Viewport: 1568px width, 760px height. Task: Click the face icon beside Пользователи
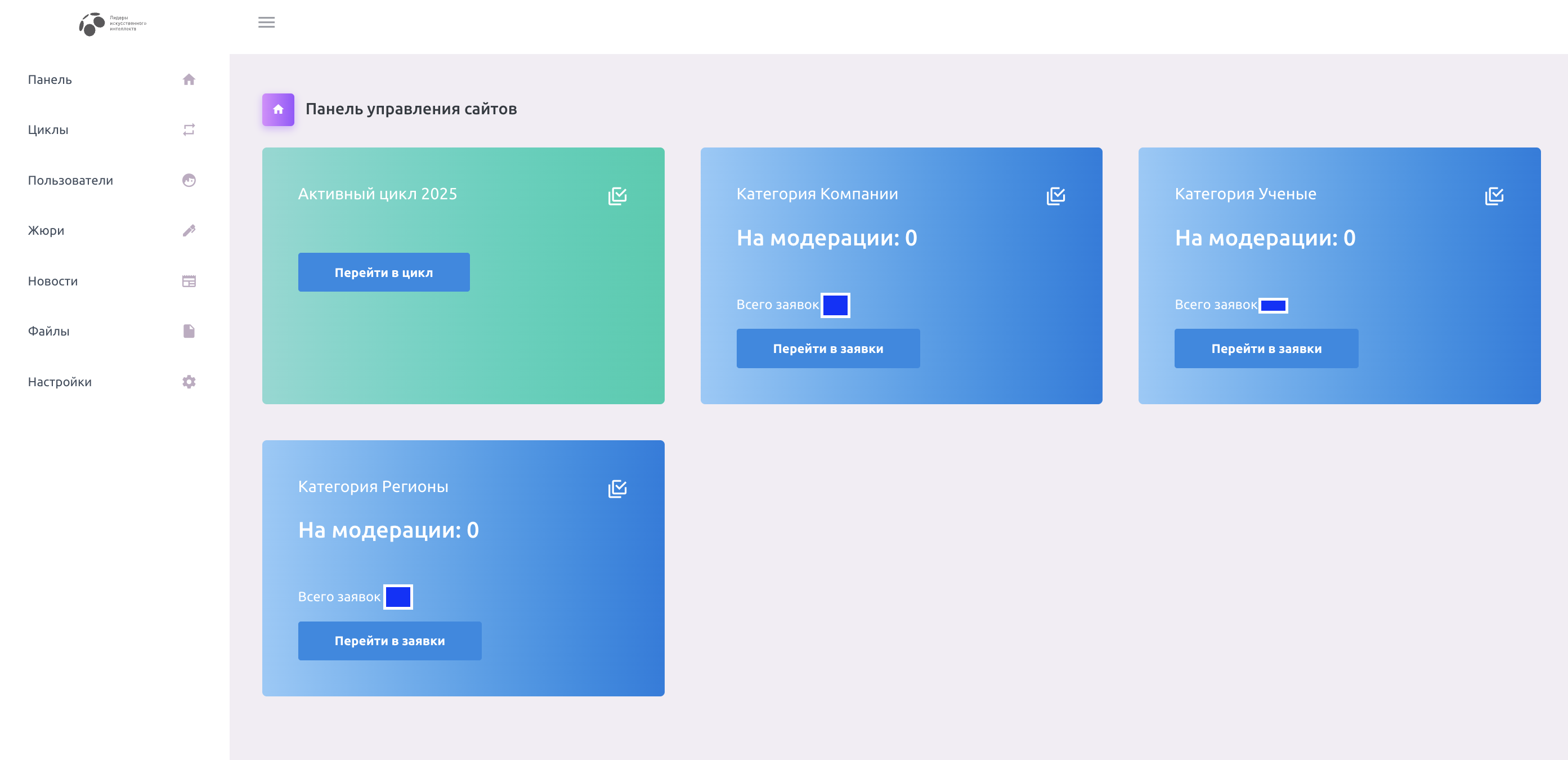pyautogui.click(x=189, y=180)
